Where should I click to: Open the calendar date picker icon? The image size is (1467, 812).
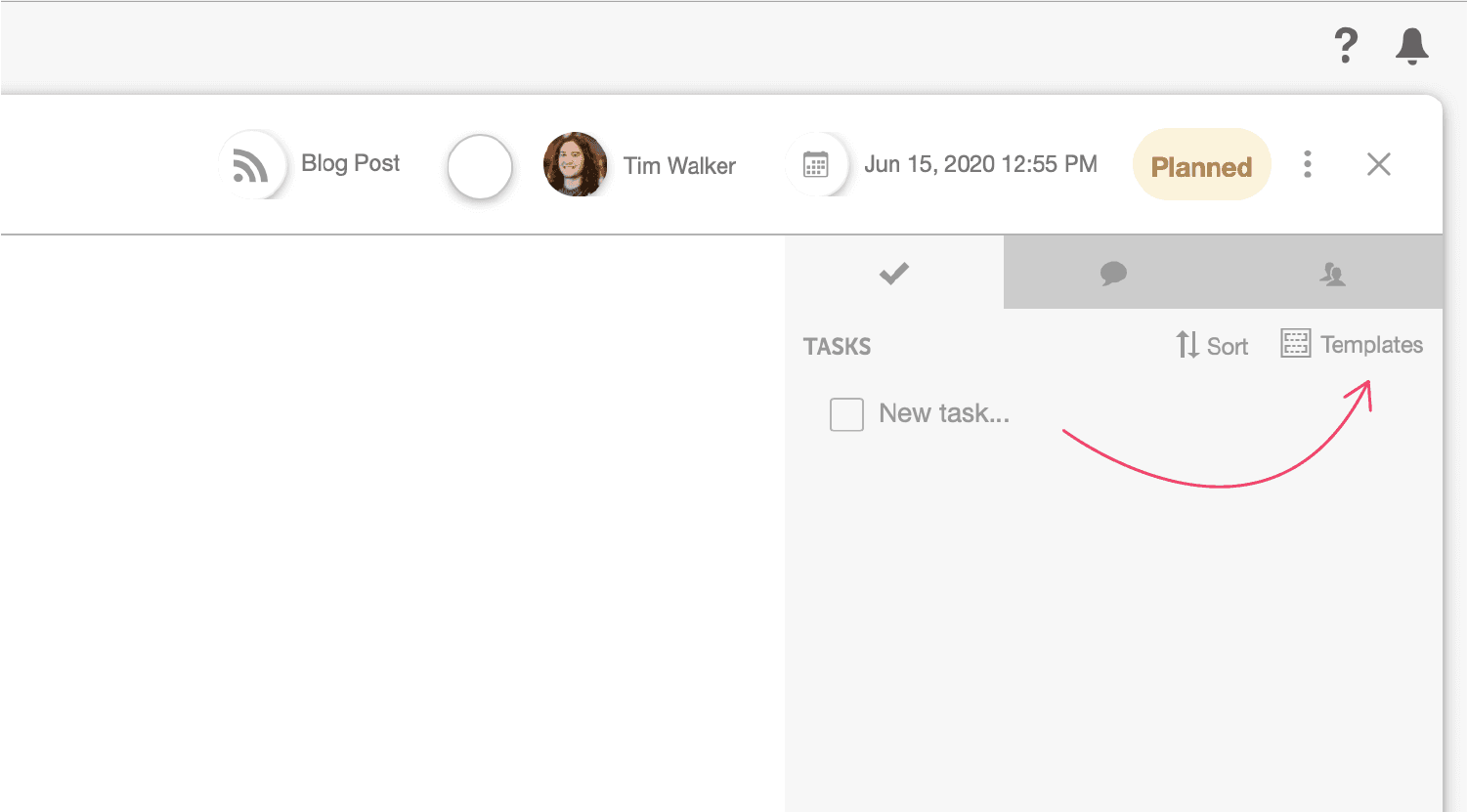815,164
